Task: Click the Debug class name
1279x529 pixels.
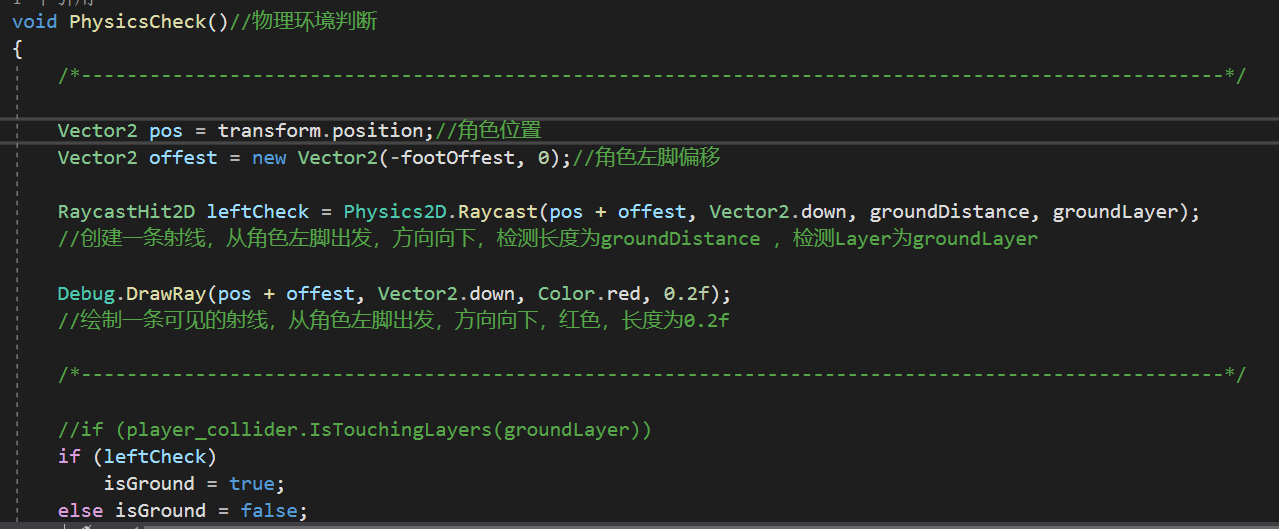Action: point(86,293)
